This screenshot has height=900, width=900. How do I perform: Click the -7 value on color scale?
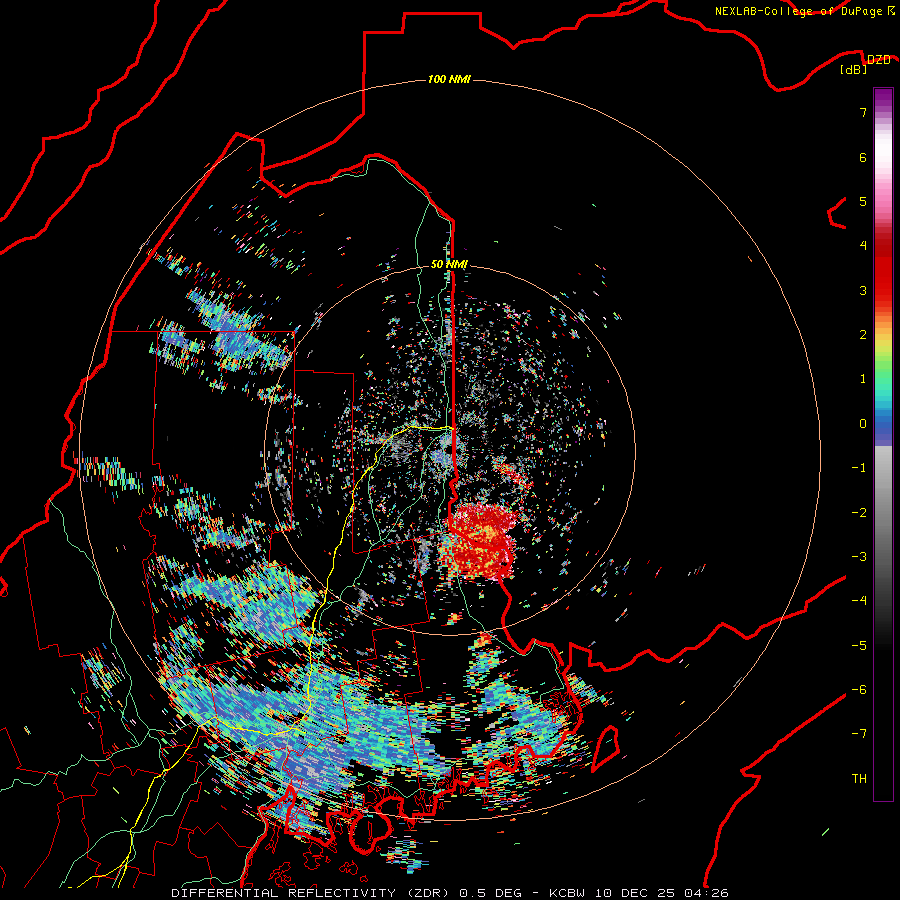pos(859,734)
